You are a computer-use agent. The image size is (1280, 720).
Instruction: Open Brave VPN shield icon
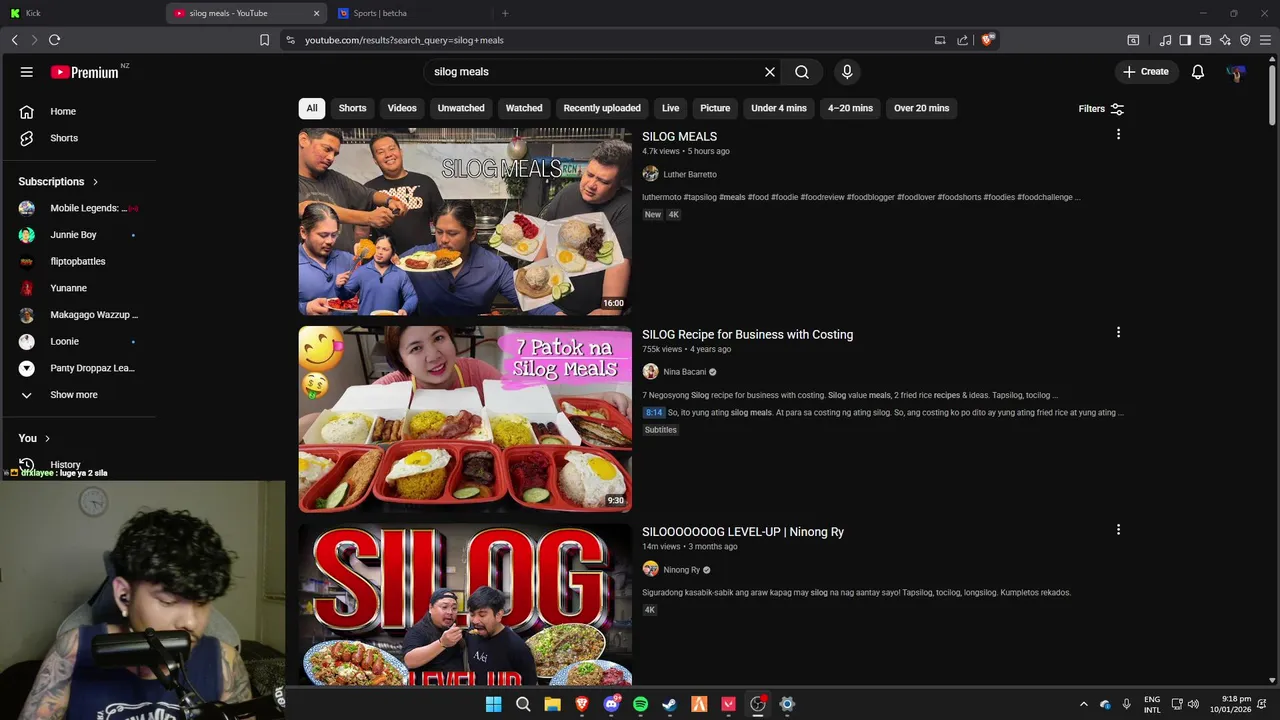click(x=1245, y=40)
